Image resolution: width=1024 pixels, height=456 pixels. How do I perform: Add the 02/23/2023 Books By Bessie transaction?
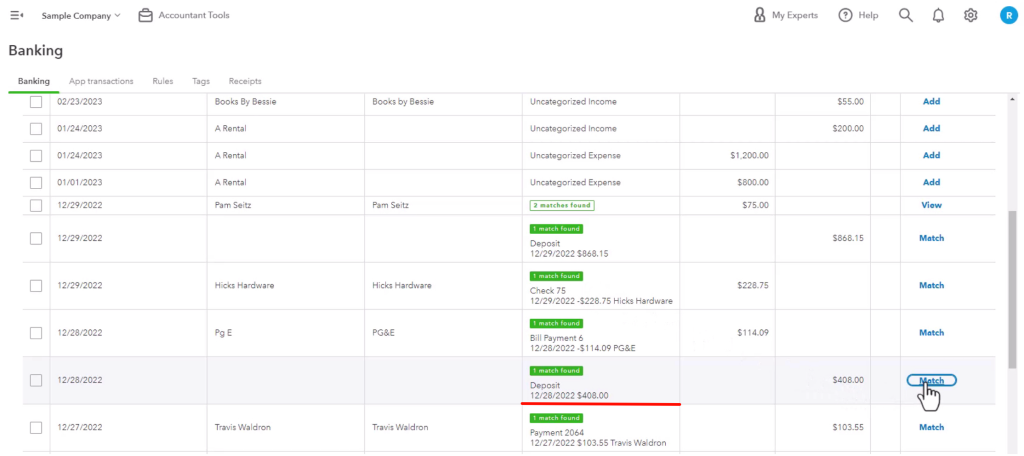point(931,101)
